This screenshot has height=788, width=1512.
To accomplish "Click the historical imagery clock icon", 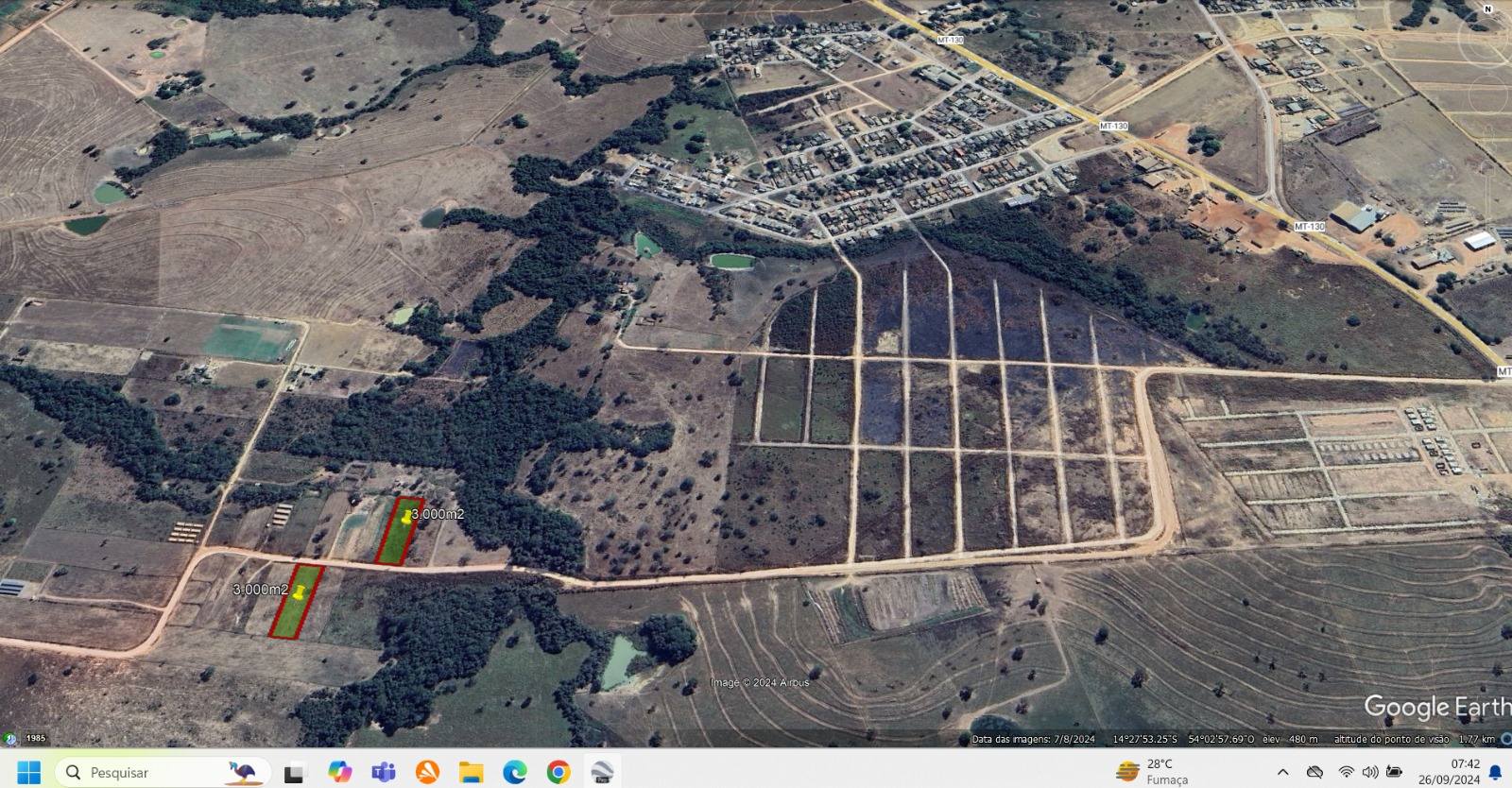I will (10, 738).
